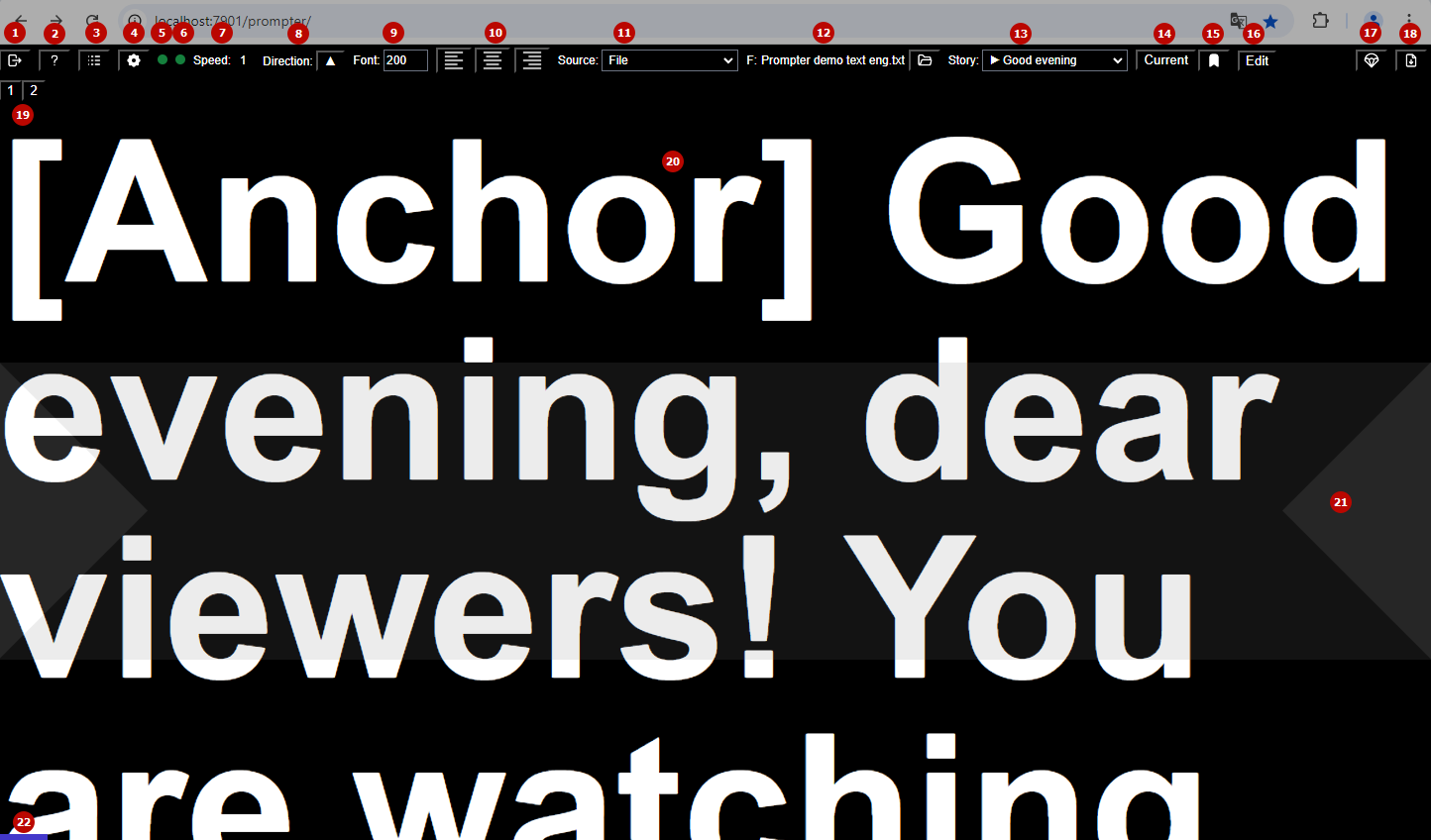Click the Font size field showing 200

[x=405, y=60]
